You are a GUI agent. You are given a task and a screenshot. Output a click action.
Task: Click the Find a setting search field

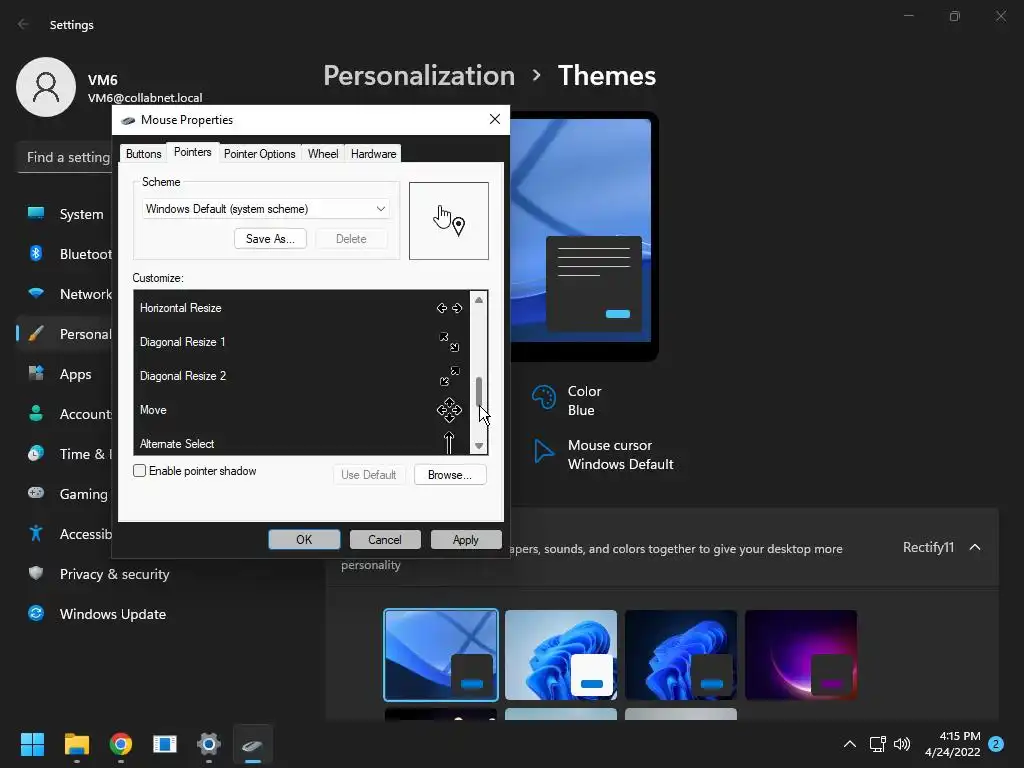pos(65,157)
